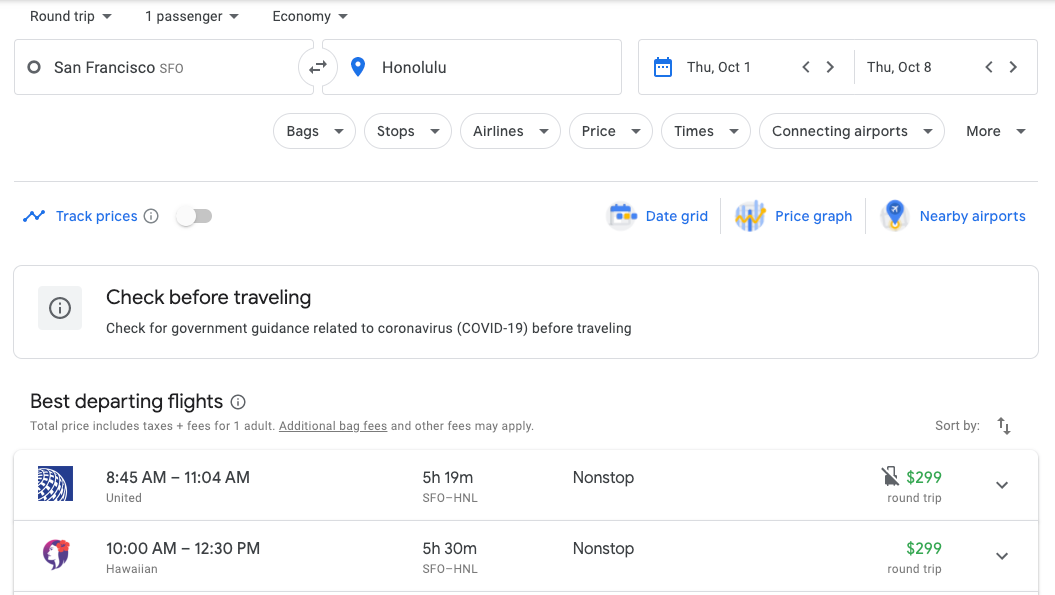1055x595 pixels.
Task: Advance departure date to next day
Action: [830, 67]
